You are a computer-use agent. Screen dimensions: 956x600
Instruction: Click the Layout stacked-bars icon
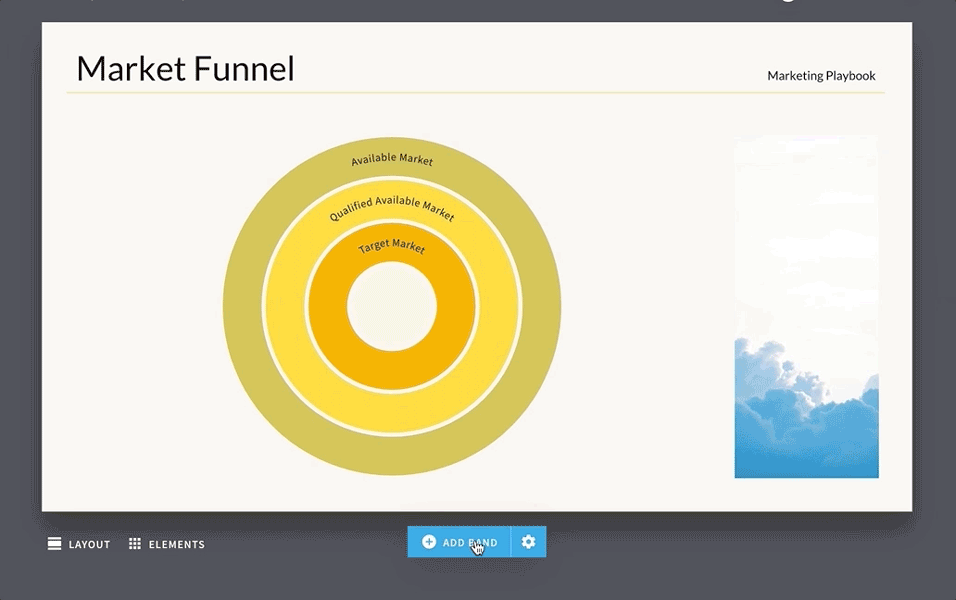[x=55, y=544]
